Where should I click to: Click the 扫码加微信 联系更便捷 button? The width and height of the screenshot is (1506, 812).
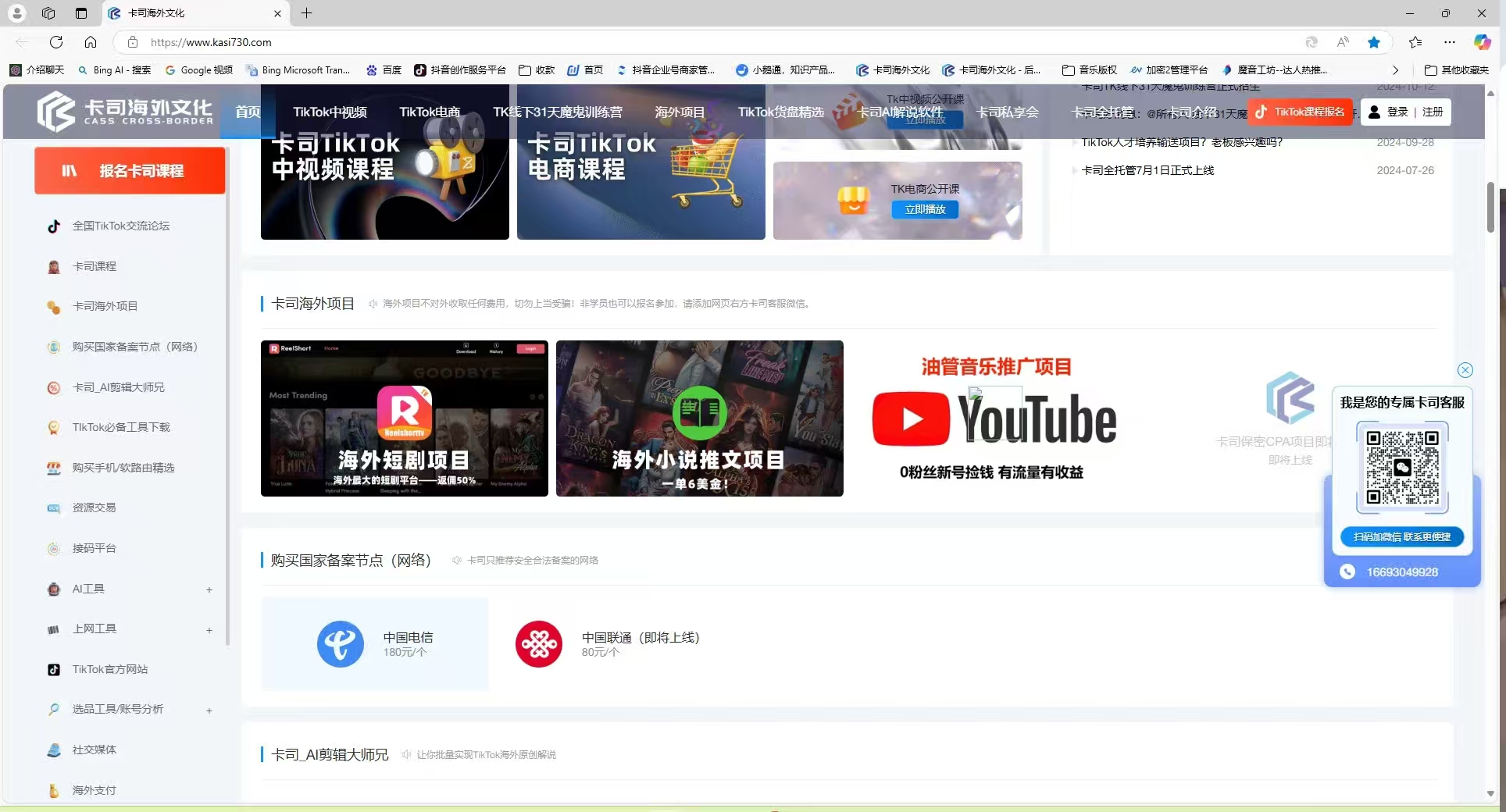click(x=1402, y=537)
